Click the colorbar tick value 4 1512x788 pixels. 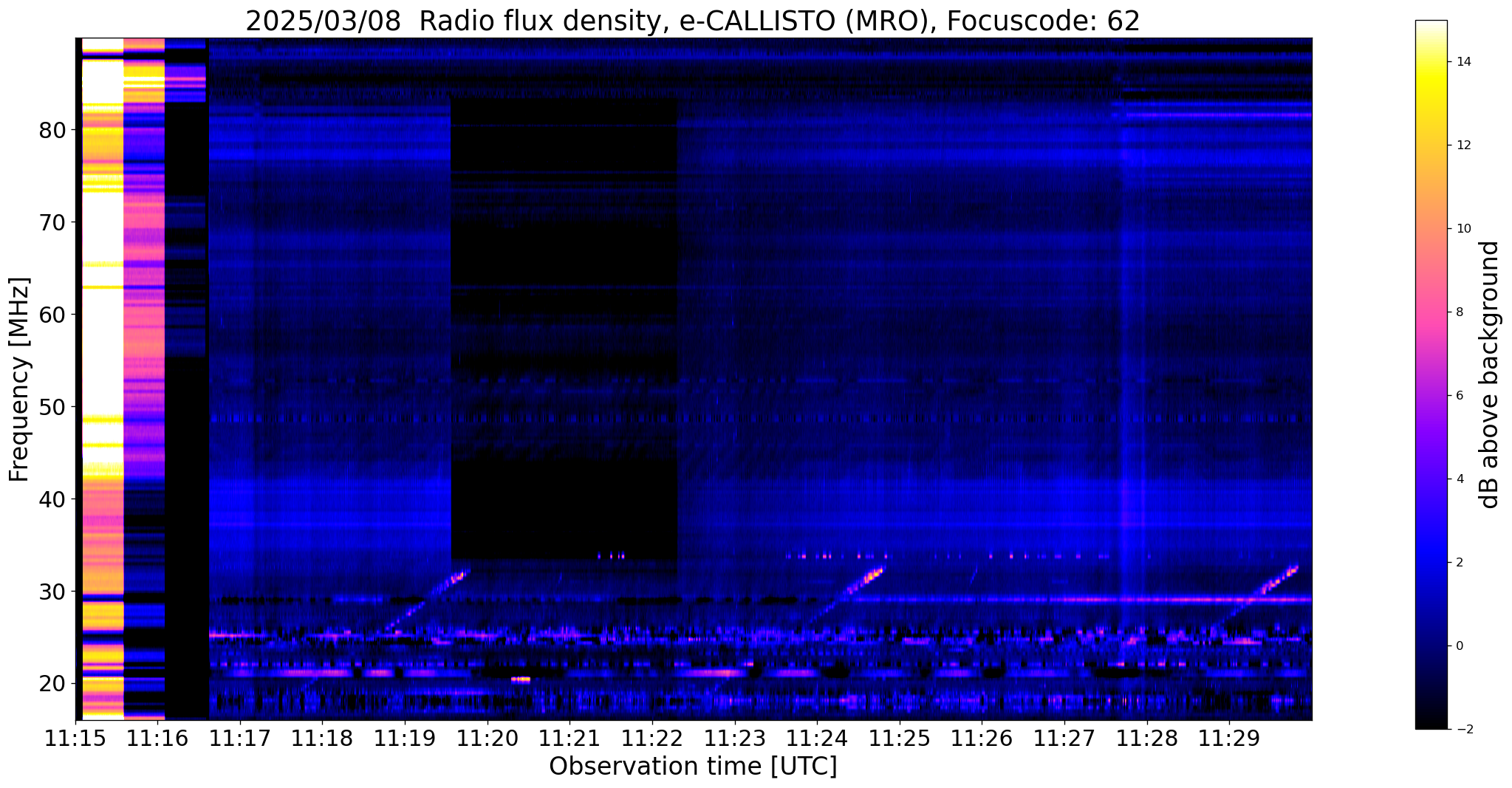point(1459,479)
